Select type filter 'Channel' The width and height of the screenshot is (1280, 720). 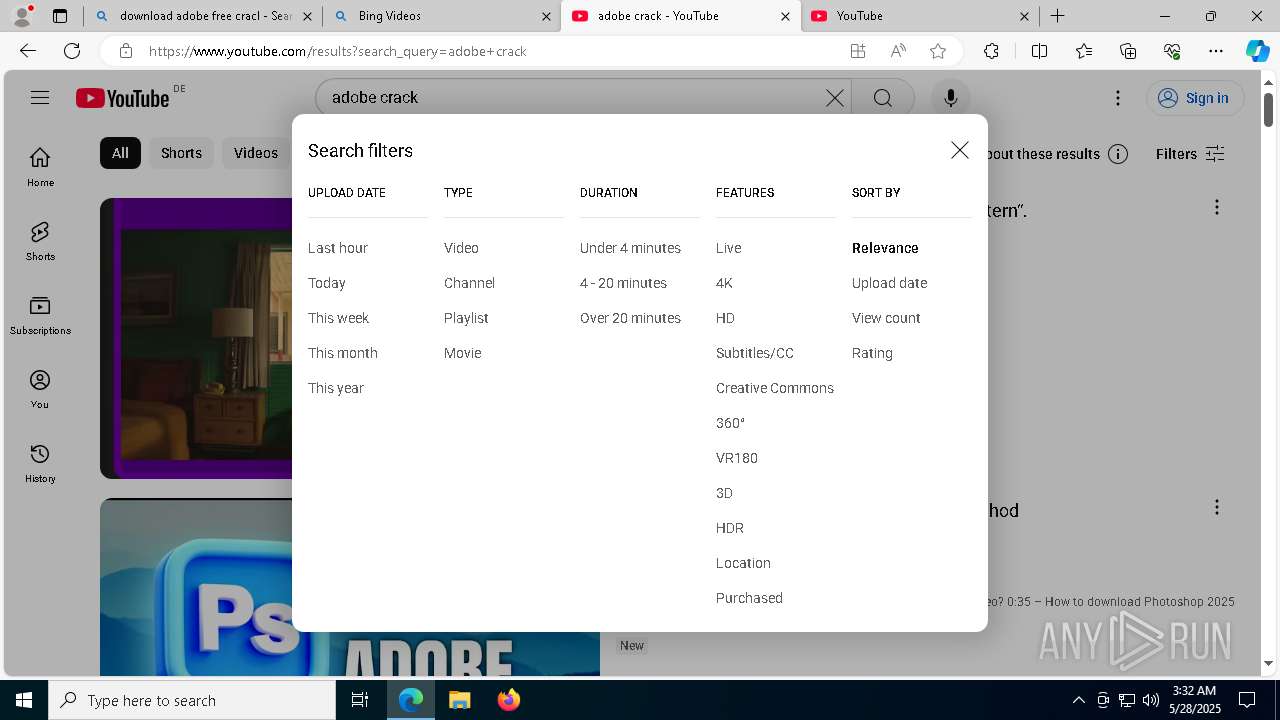tap(469, 283)
